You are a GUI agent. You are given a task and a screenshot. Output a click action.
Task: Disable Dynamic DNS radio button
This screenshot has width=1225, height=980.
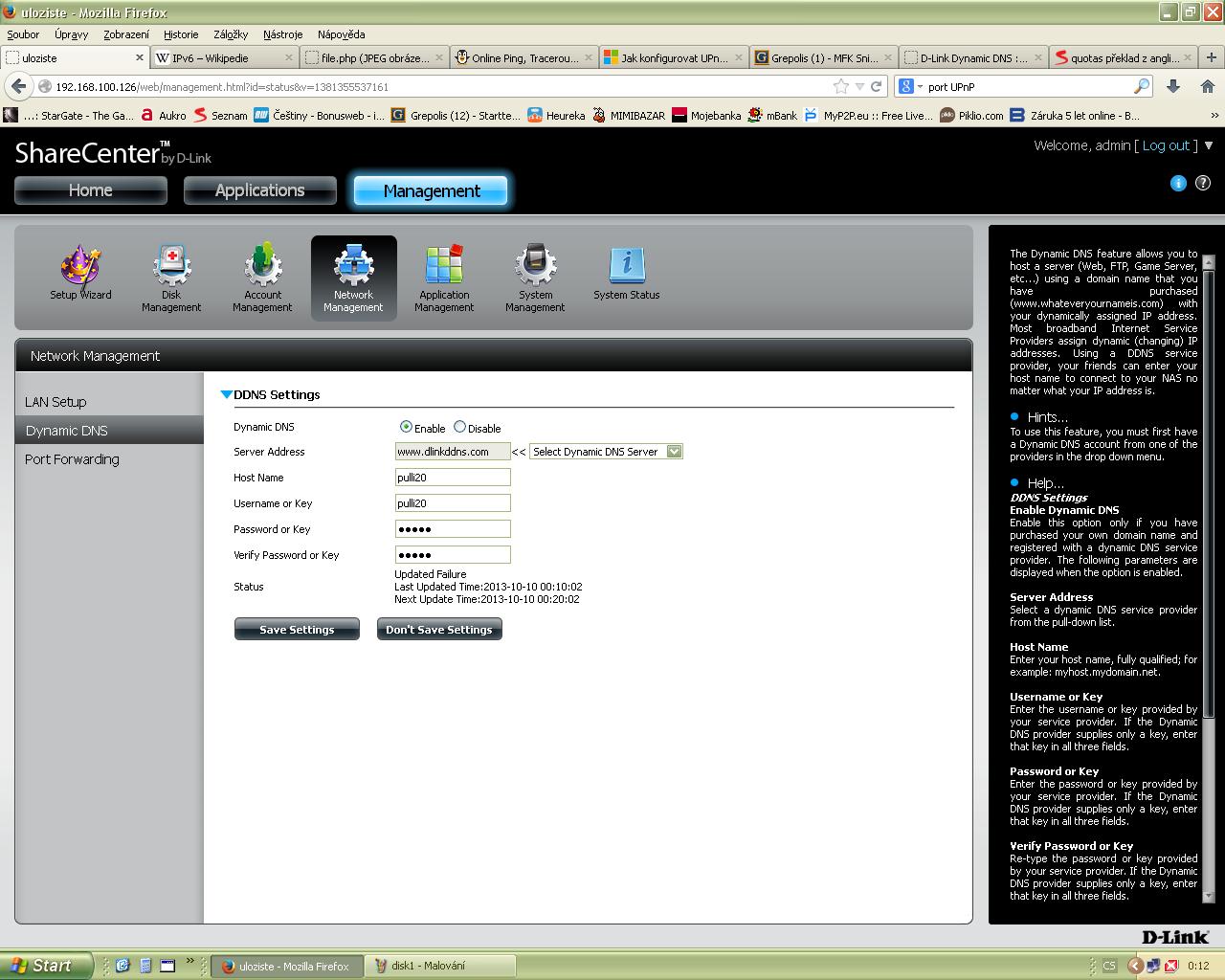point(459,427)
